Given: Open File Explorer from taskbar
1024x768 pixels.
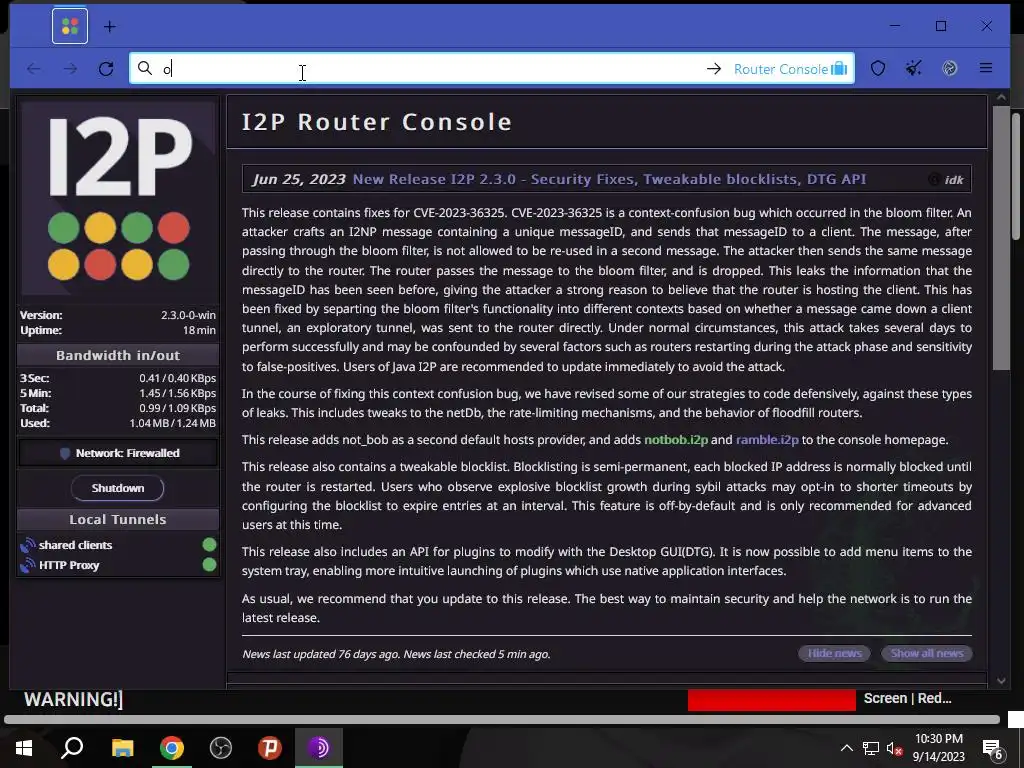Looking at the screenshot, I should click(x=122, y=748).
